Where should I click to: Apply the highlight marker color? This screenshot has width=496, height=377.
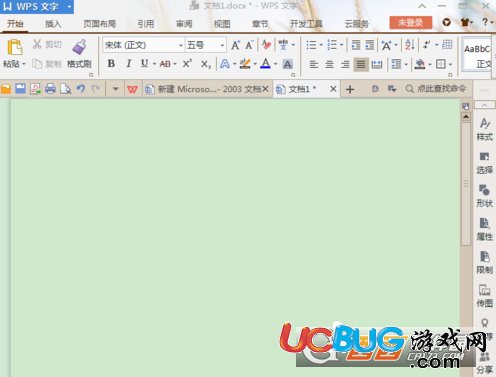(x=245, y=64)
